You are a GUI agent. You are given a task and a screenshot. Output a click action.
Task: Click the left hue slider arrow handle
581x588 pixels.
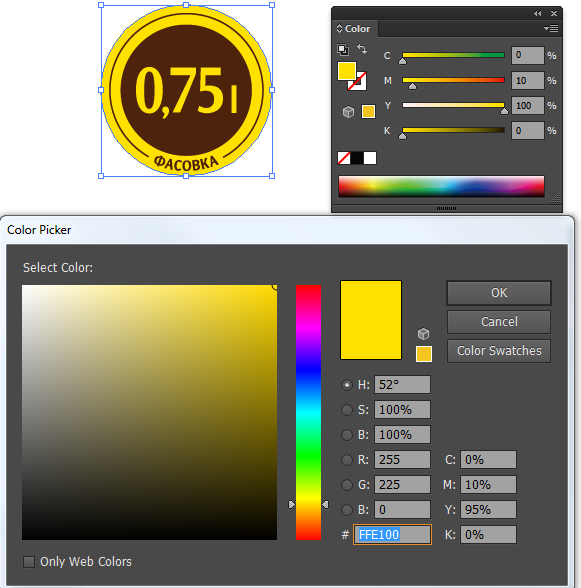pyautogui.click(x=291, y=505)
